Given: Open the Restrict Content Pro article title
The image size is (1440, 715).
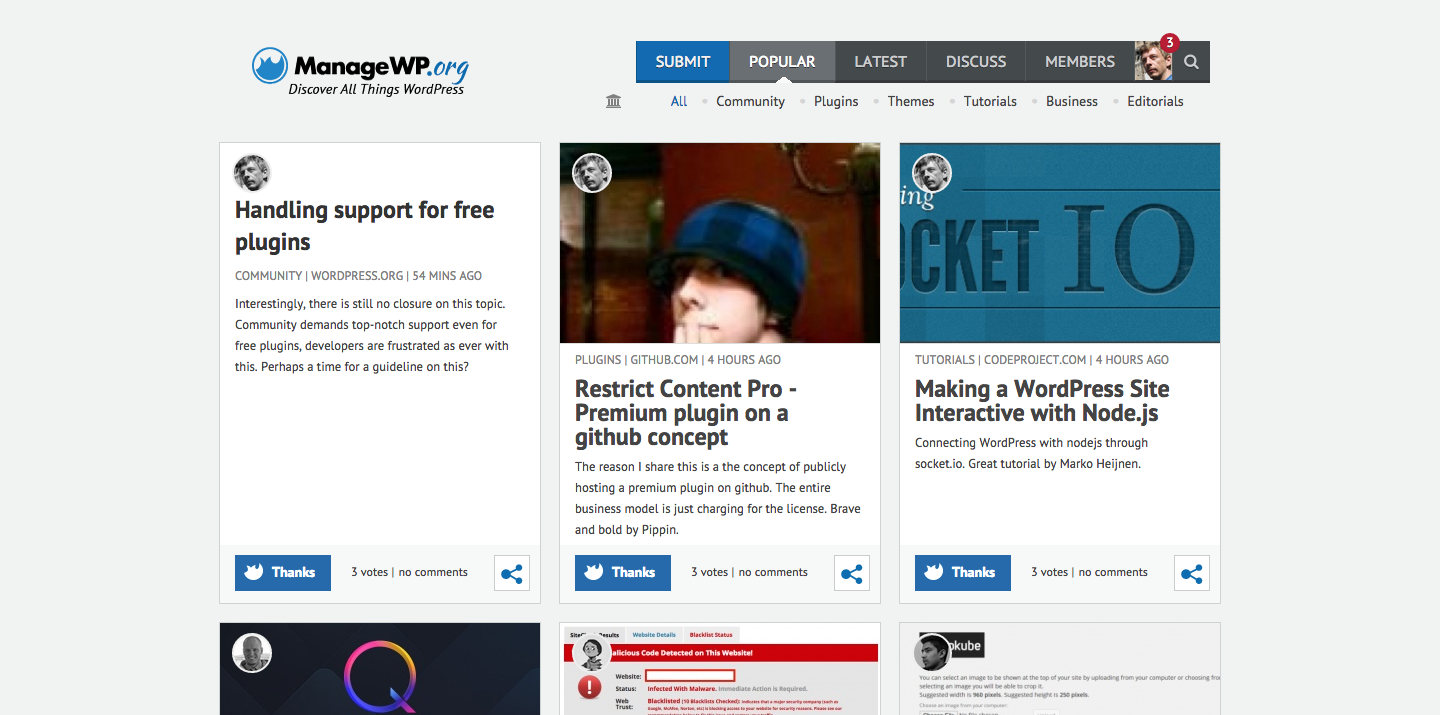Looking at the screenshot, I should click(685, 413).
